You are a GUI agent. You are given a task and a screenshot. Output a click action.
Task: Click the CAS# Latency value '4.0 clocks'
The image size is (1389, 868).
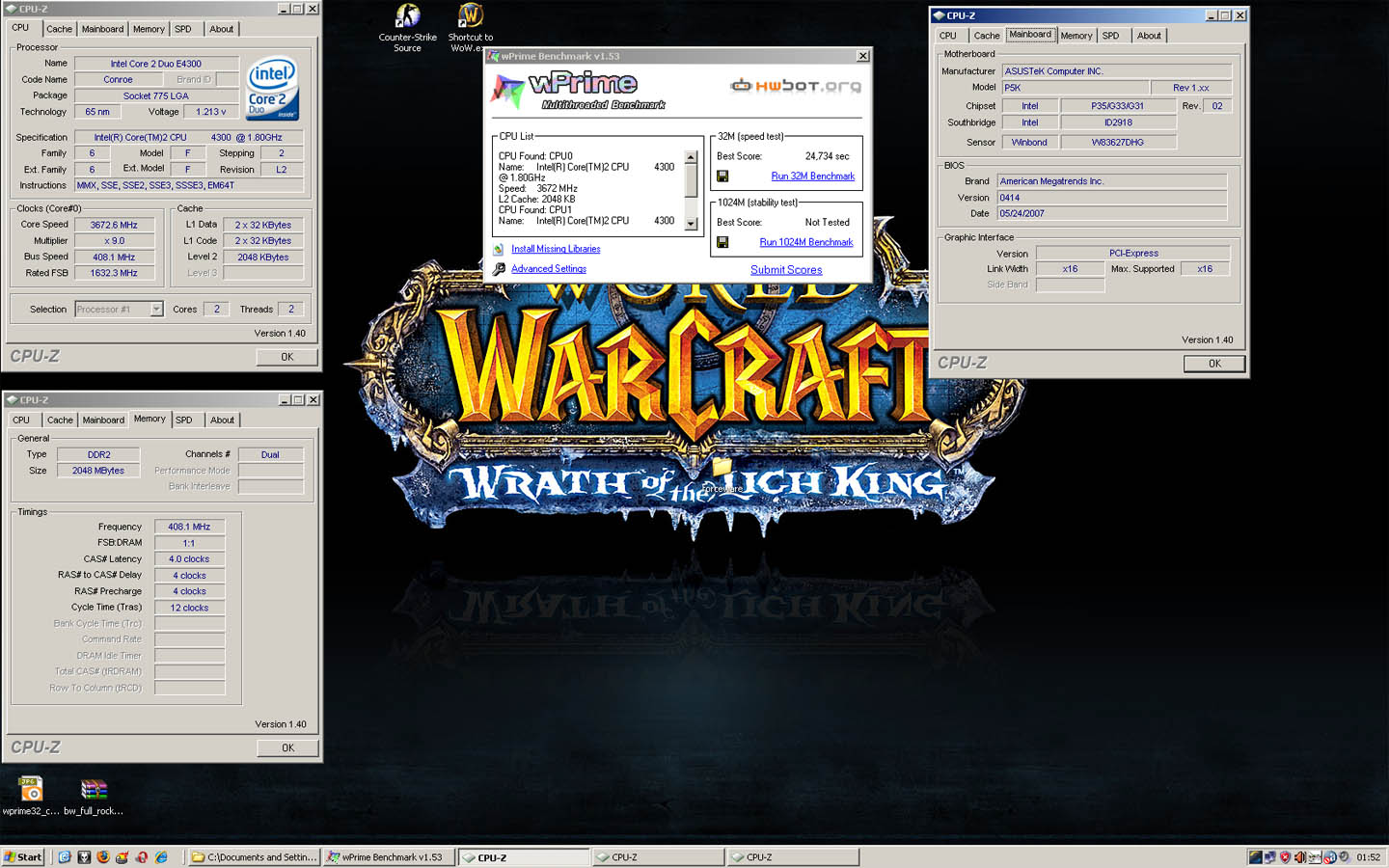[189, 559]
